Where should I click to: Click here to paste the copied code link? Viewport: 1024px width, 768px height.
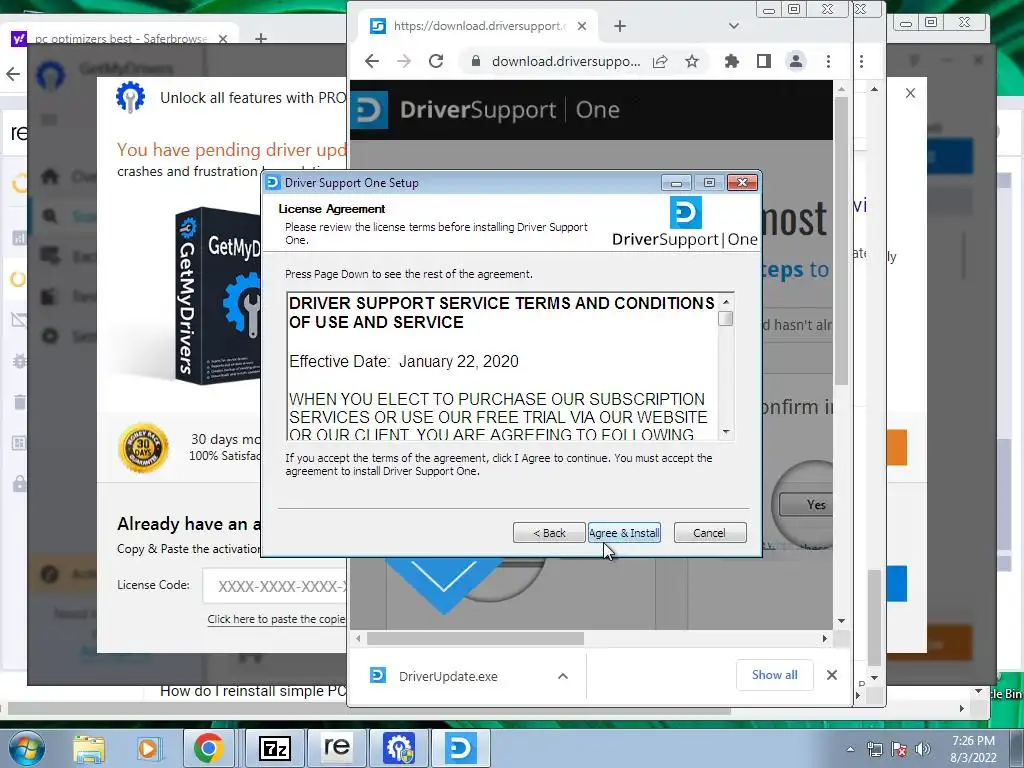tap(276, 618)
